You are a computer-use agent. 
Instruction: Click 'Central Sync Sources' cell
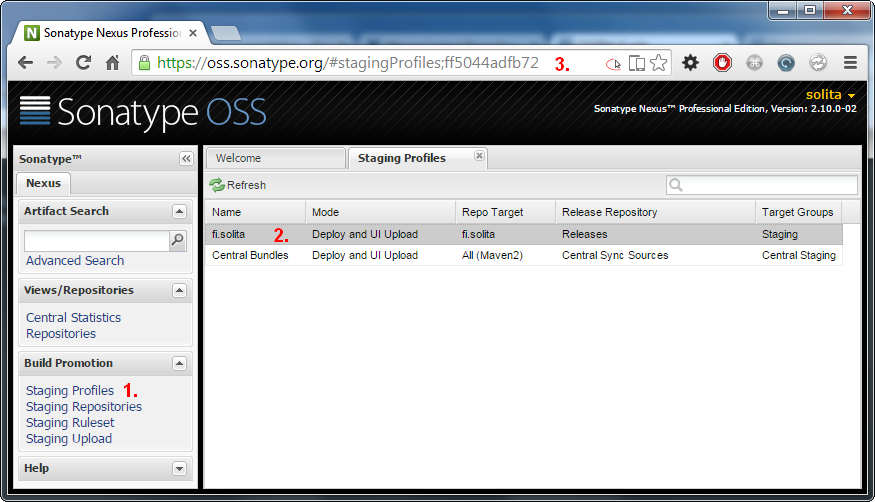615,255
